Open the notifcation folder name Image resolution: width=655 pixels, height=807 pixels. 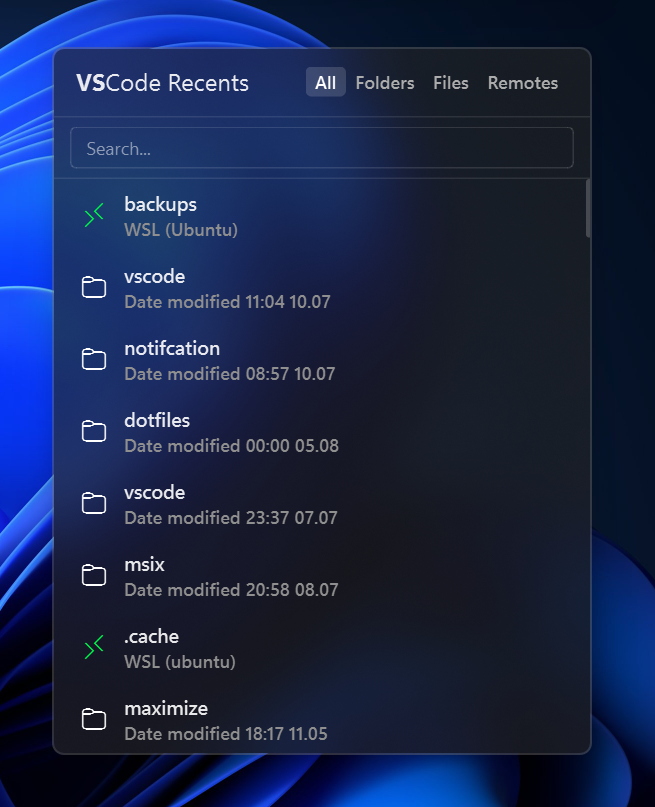[172, 348]
